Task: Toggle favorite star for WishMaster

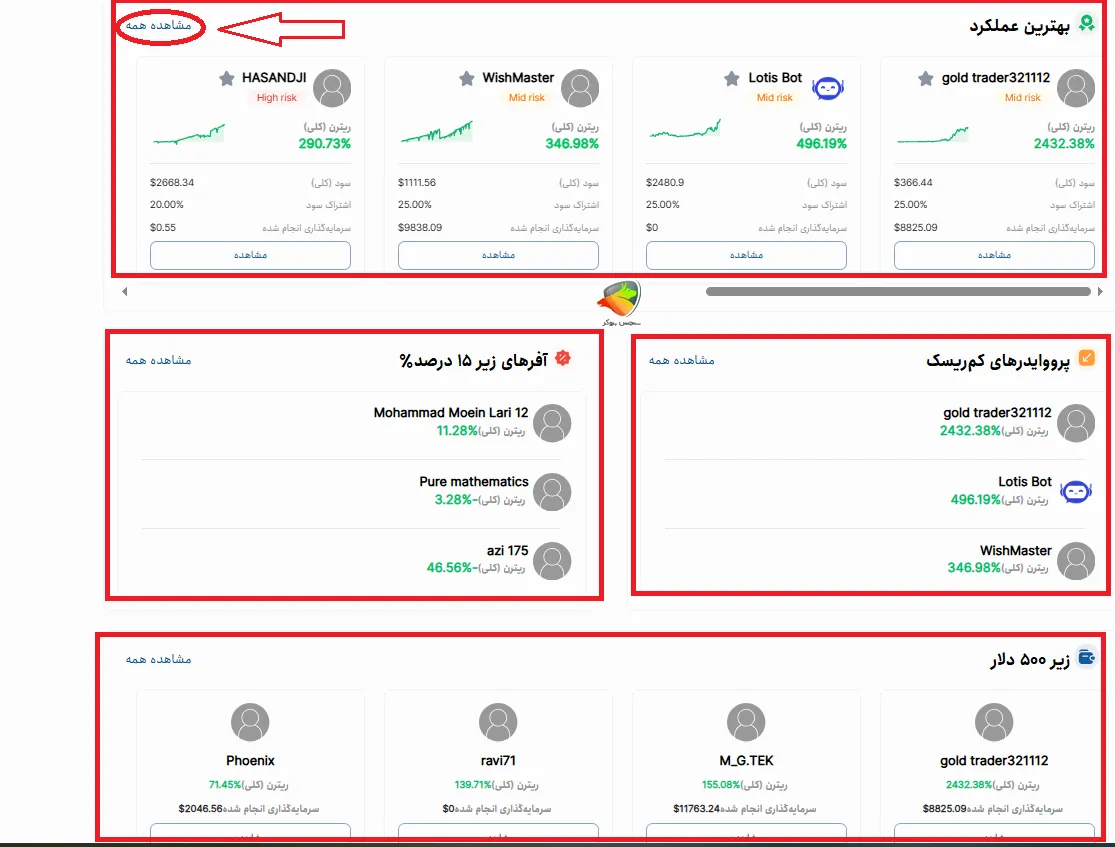Action: [x=466, y=79]
